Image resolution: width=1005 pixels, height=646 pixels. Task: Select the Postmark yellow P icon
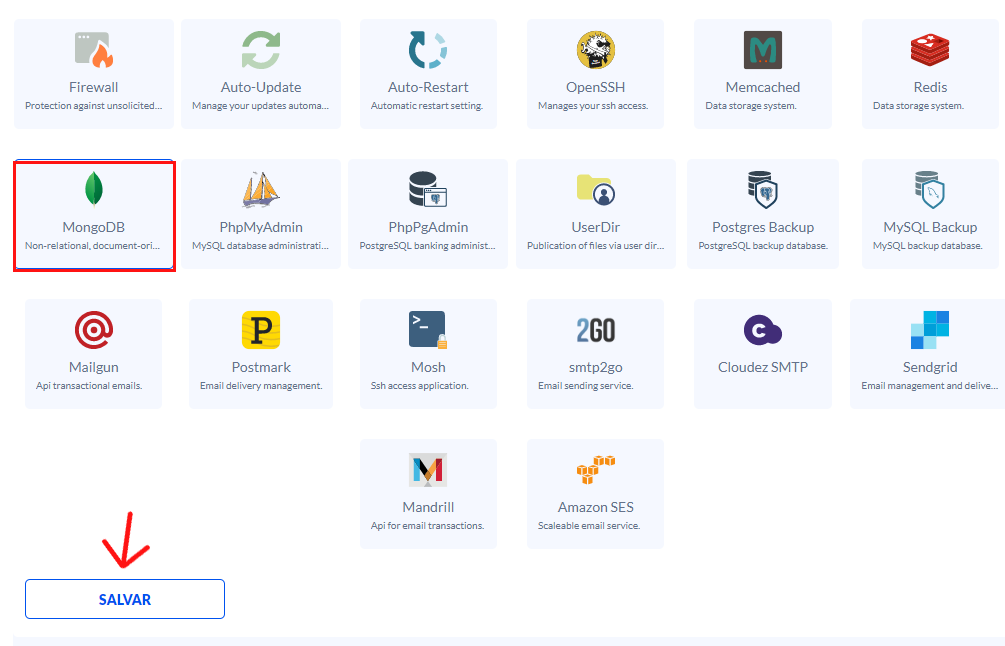(261, 329)
